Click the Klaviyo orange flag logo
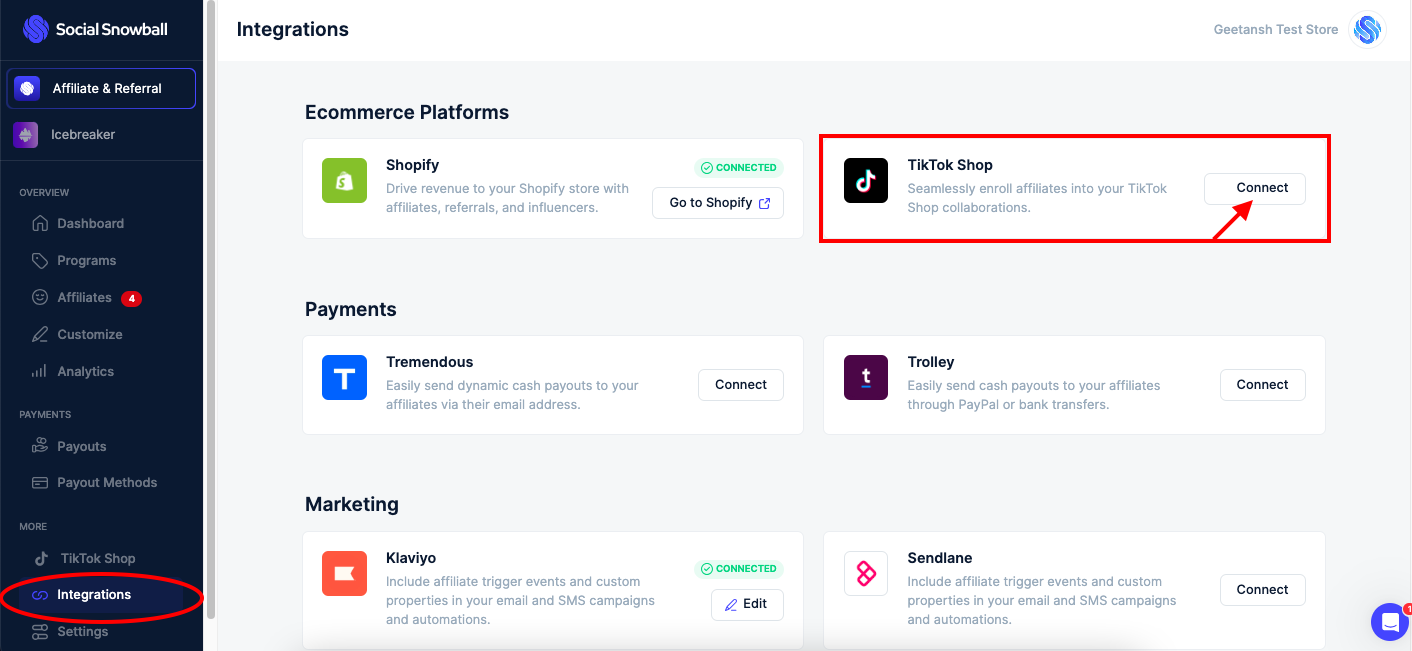1412x651 pixels. pyautogui.click(x=344, y=574)
